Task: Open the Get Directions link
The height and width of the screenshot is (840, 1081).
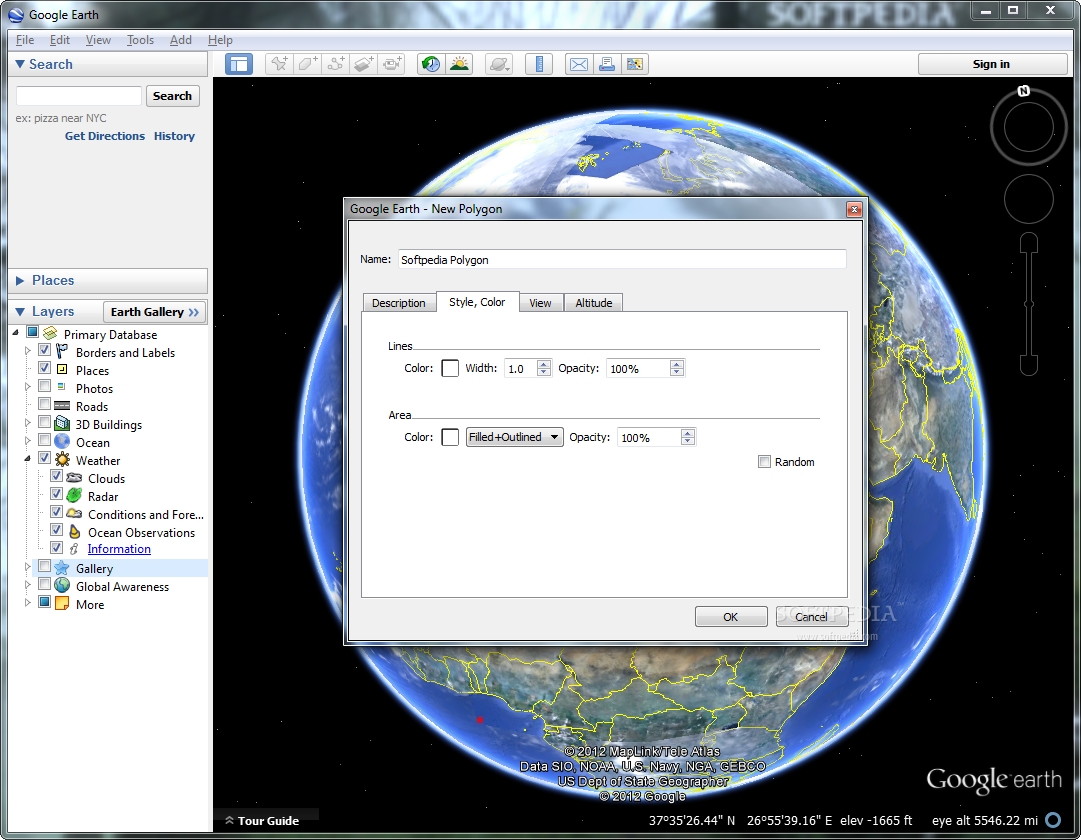Action: [105, 136]
